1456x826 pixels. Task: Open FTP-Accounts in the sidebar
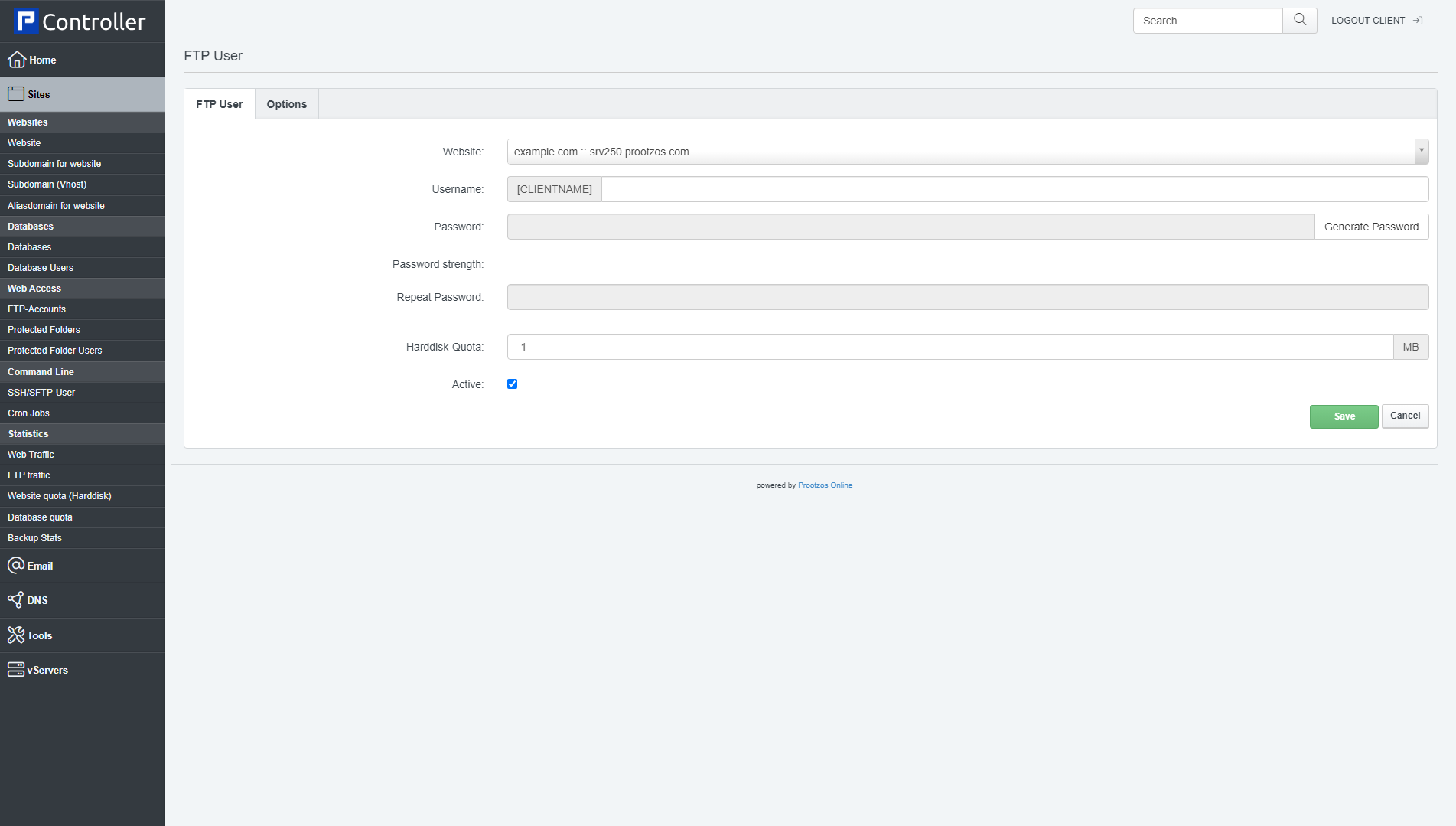(37, 309)
